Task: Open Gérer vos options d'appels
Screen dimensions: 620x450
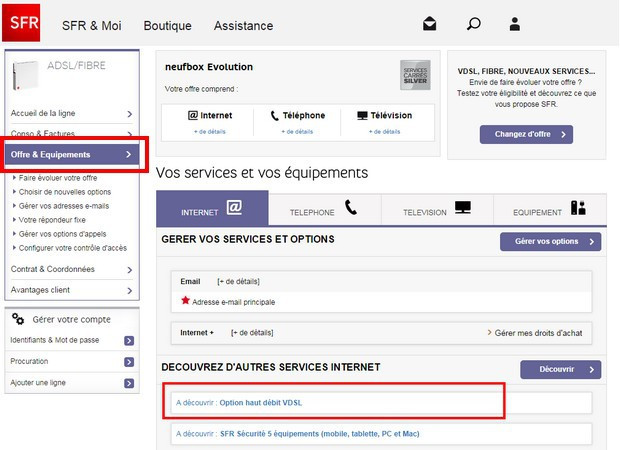Action: pyautogui.click(x=62, y=234)
